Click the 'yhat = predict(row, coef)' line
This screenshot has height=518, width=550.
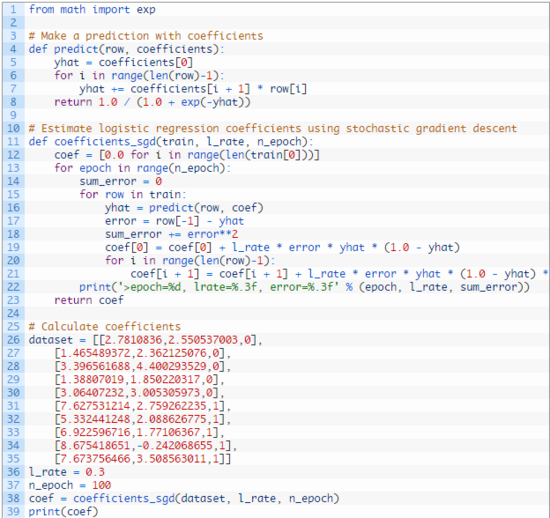(184, 208)
